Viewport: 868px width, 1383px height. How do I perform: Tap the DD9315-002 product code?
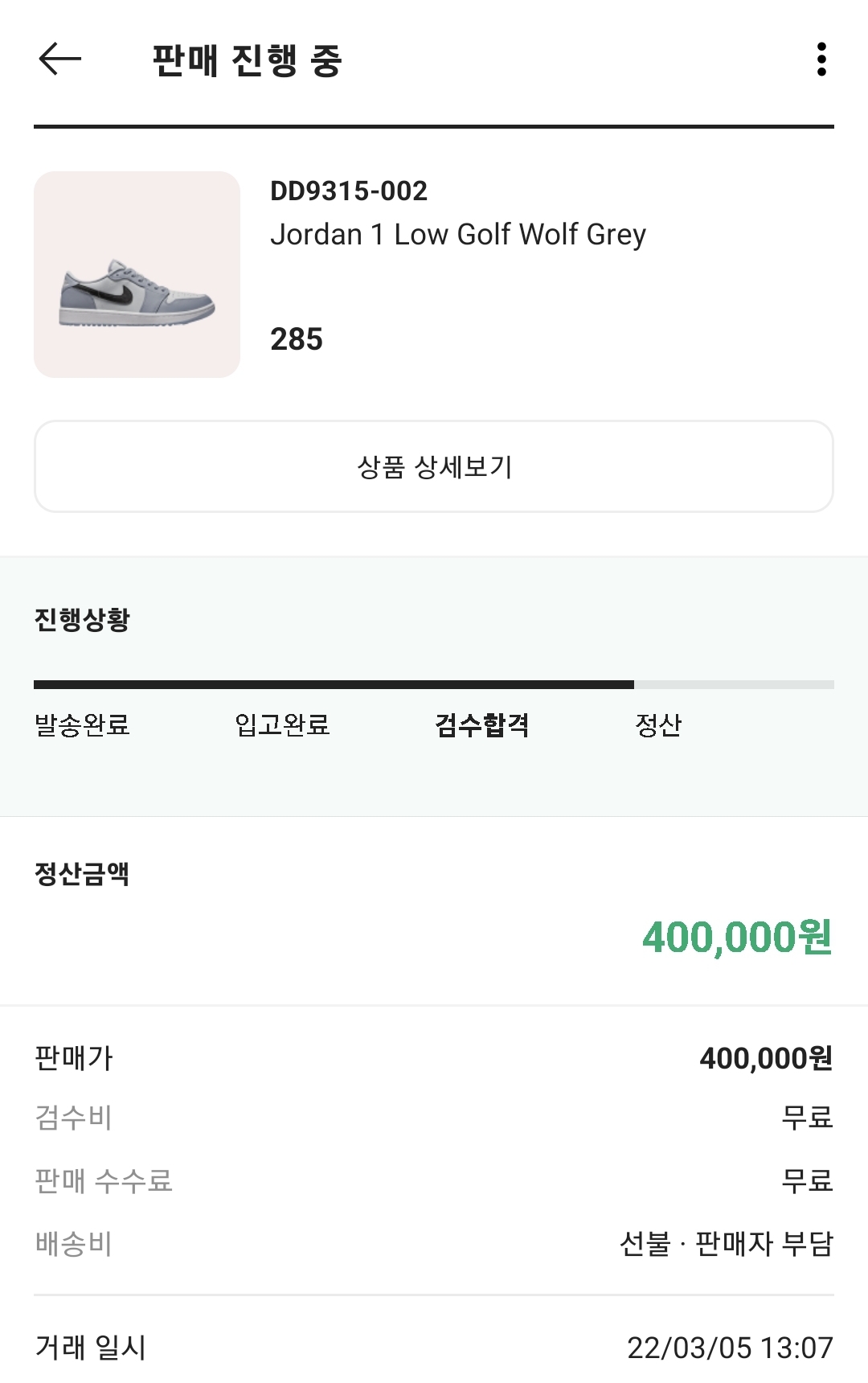(349, 191)
